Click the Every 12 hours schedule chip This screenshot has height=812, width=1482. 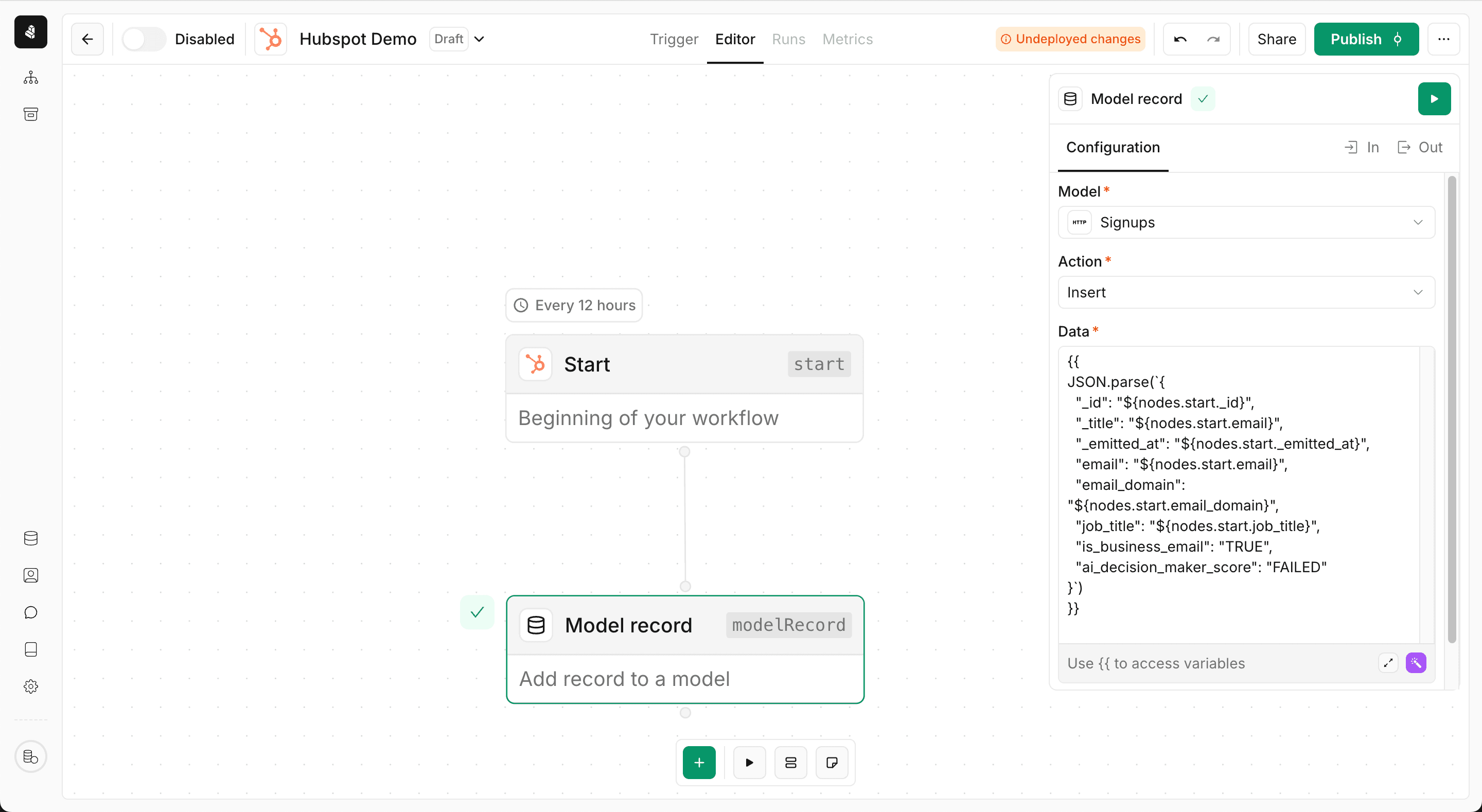[574, 305]
